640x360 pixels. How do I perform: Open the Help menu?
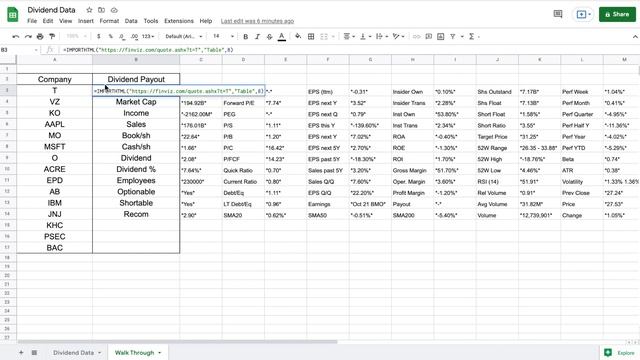click(x=206, y=21)
